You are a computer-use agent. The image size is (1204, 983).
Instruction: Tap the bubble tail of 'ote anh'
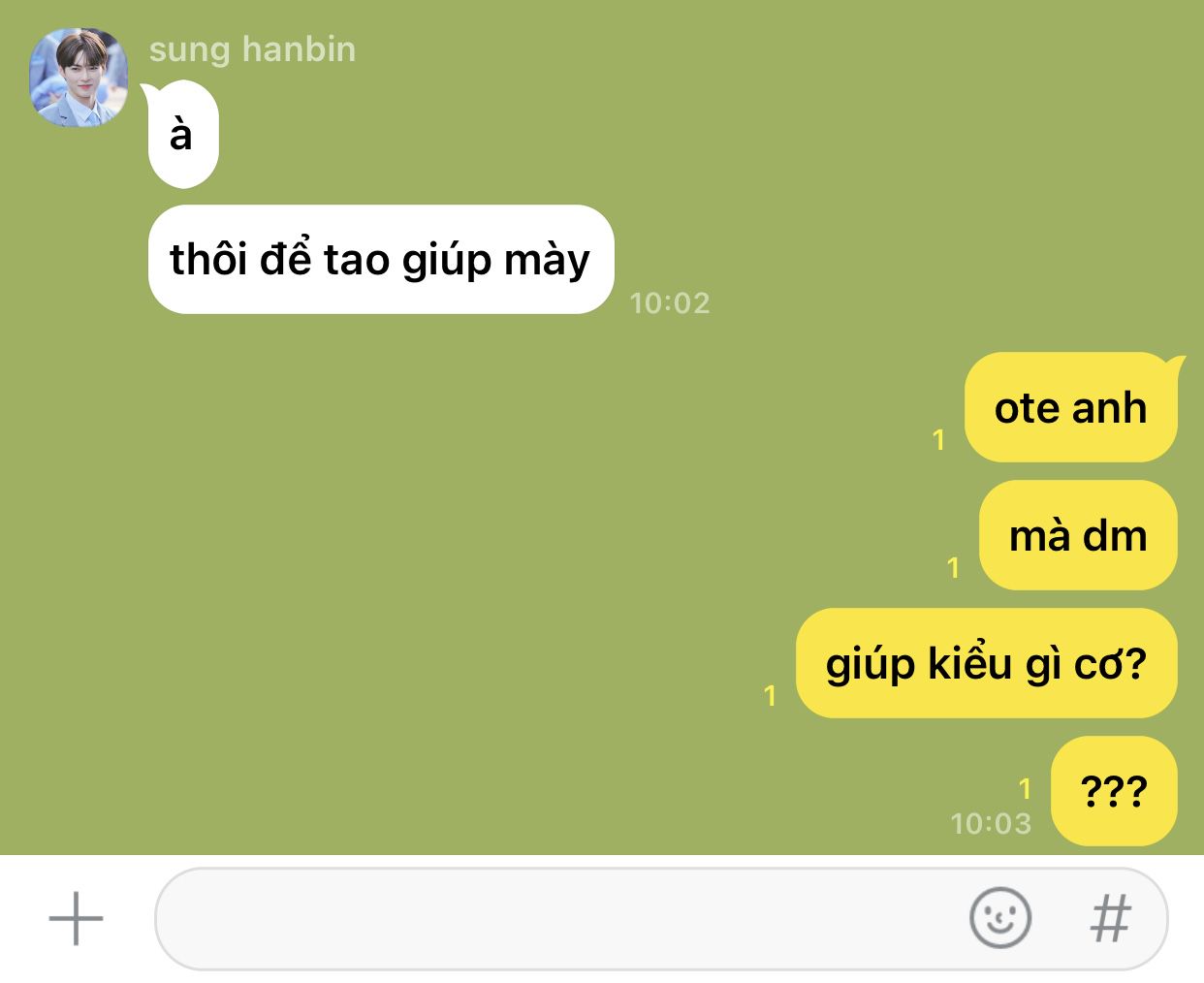(1177, 365)
